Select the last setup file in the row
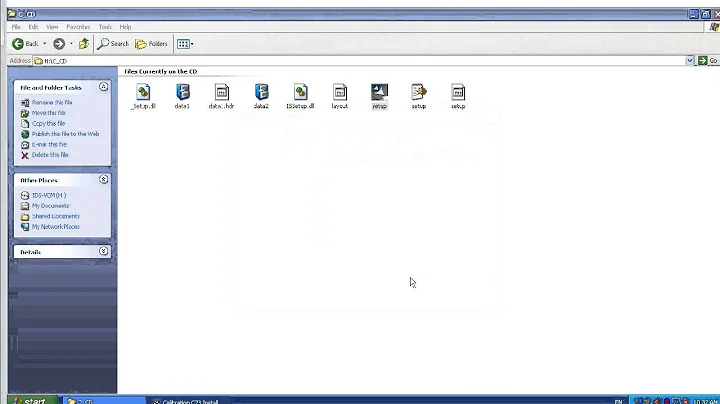Viewport: 720px width, 404px height. [x=458, y=92]
